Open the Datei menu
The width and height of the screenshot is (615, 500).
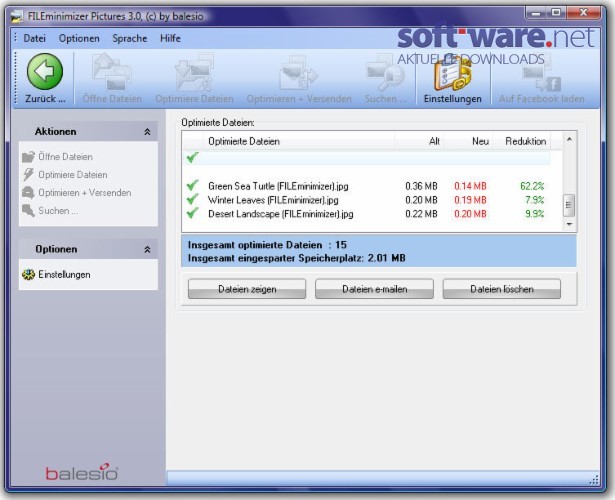pyautogui.click(x=35, y=38)
